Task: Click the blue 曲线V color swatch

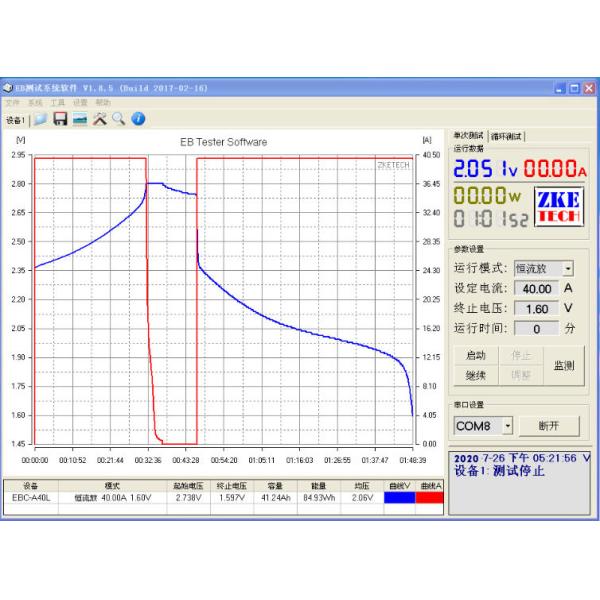Action: (x=399, y=497)
